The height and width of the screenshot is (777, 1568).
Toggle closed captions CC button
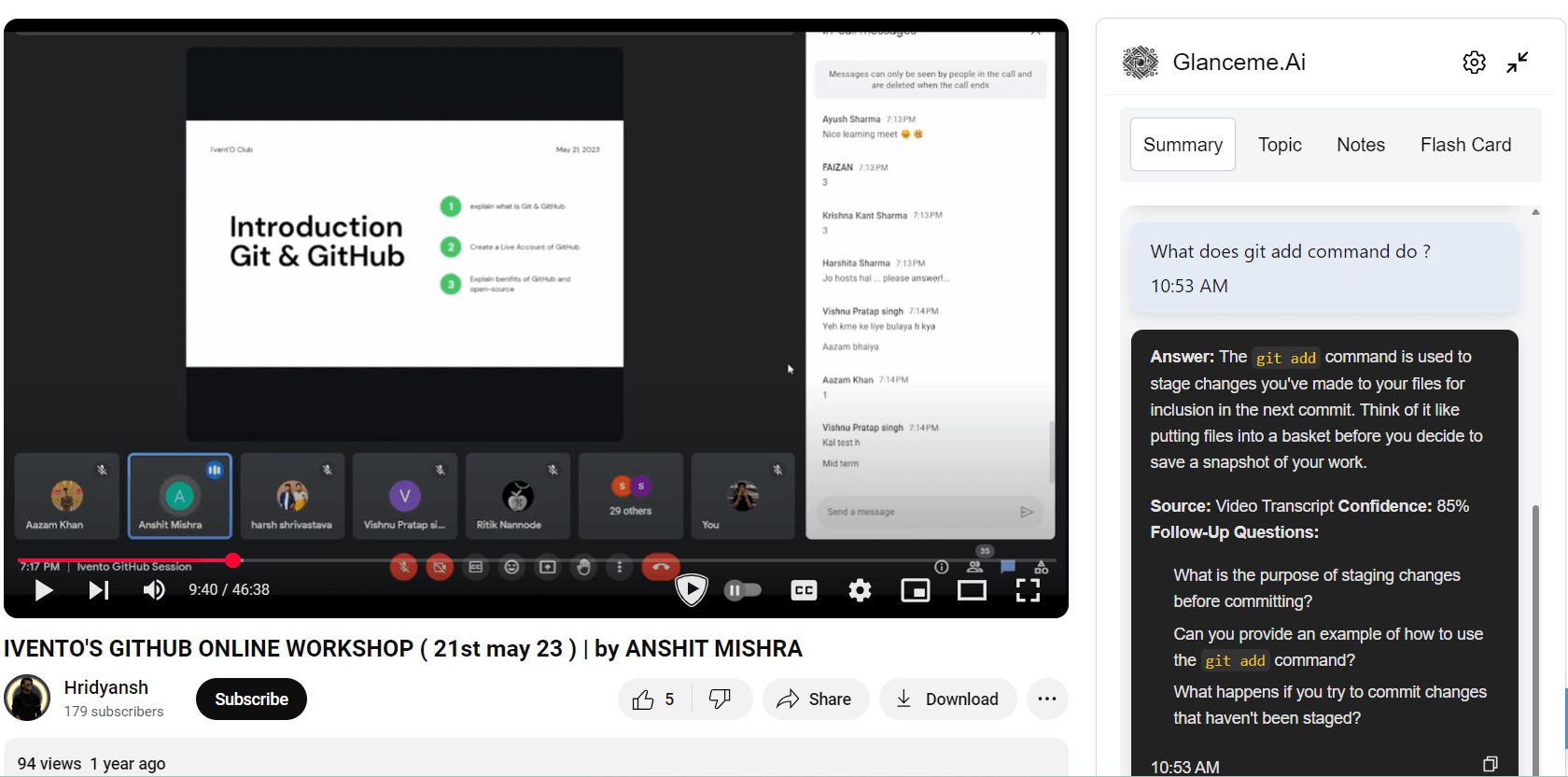tap(804, 590)
